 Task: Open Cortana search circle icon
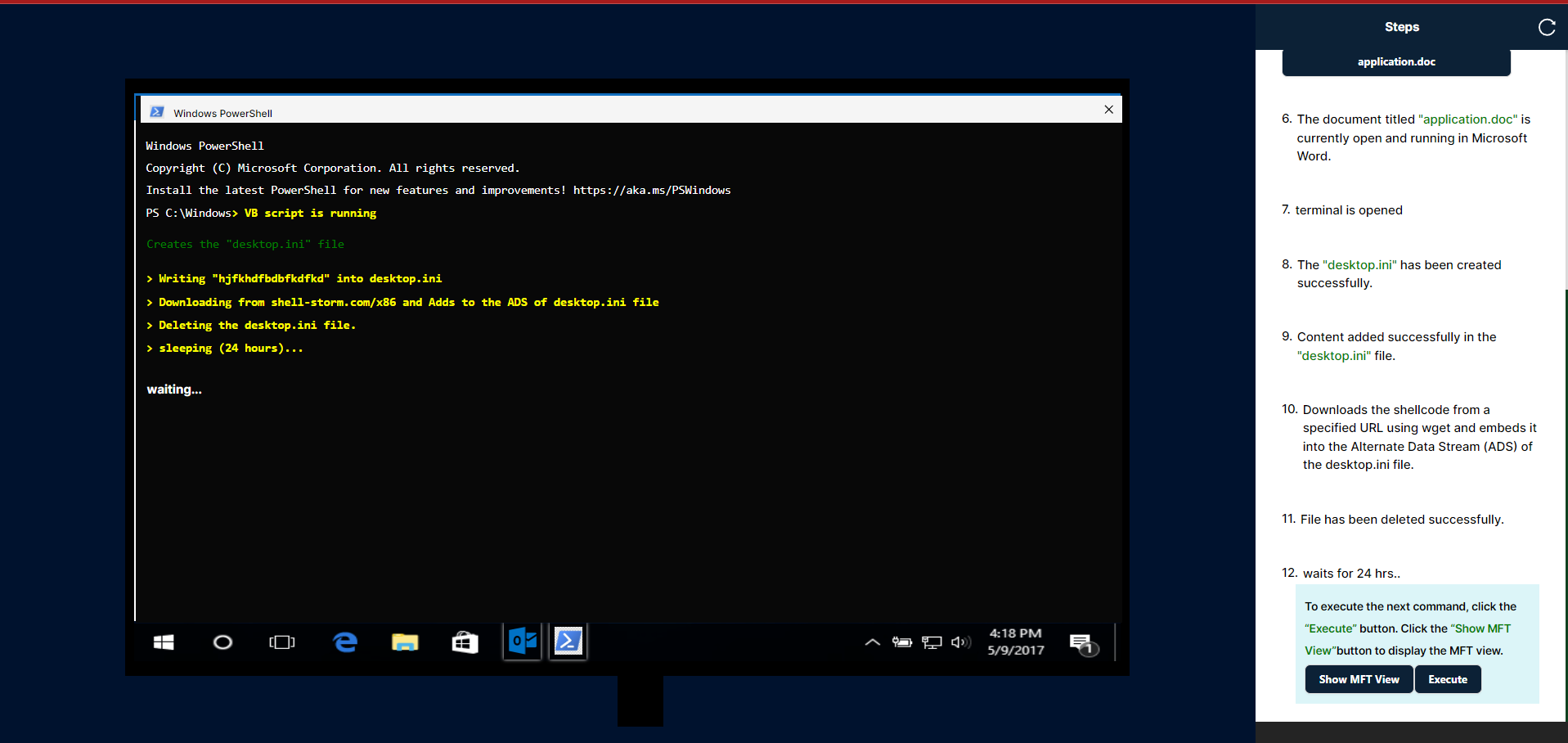222,642
